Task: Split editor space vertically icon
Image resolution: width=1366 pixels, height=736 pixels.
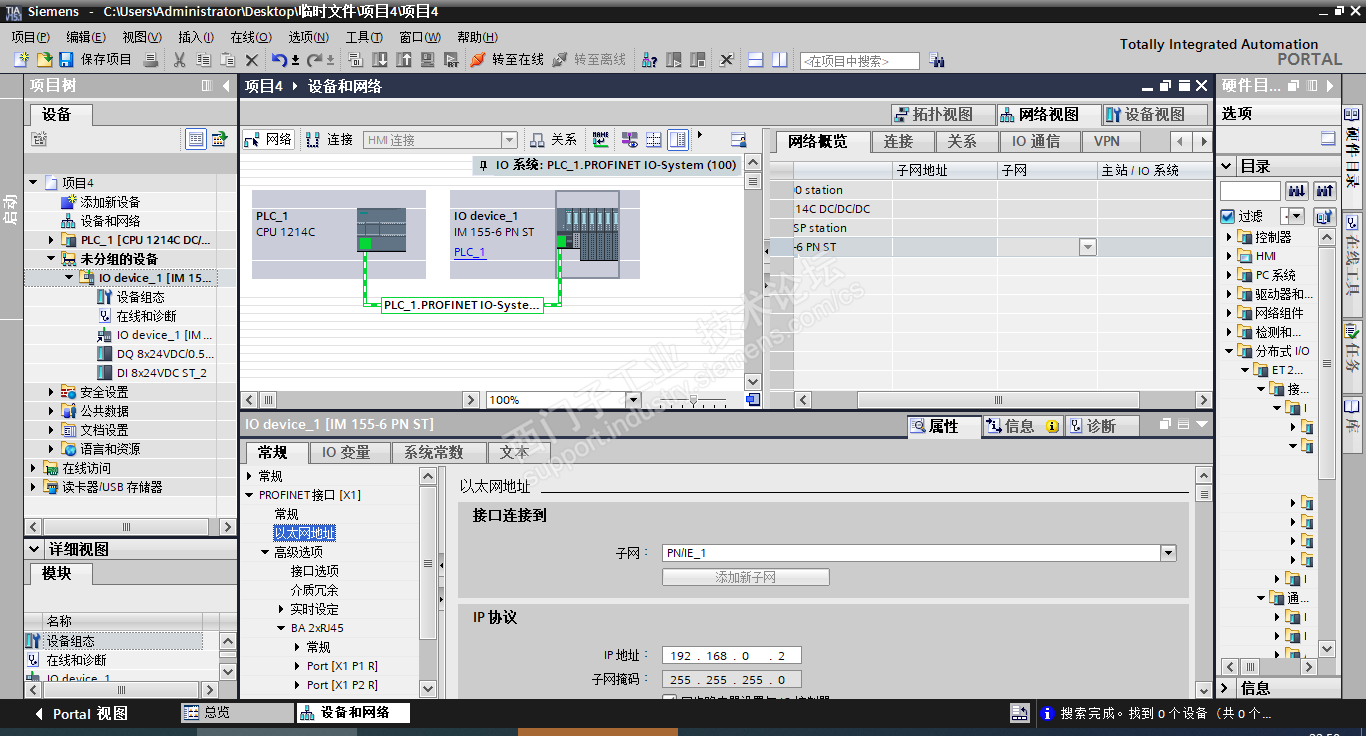Action: pyautogui.click(x=780, y=60)
